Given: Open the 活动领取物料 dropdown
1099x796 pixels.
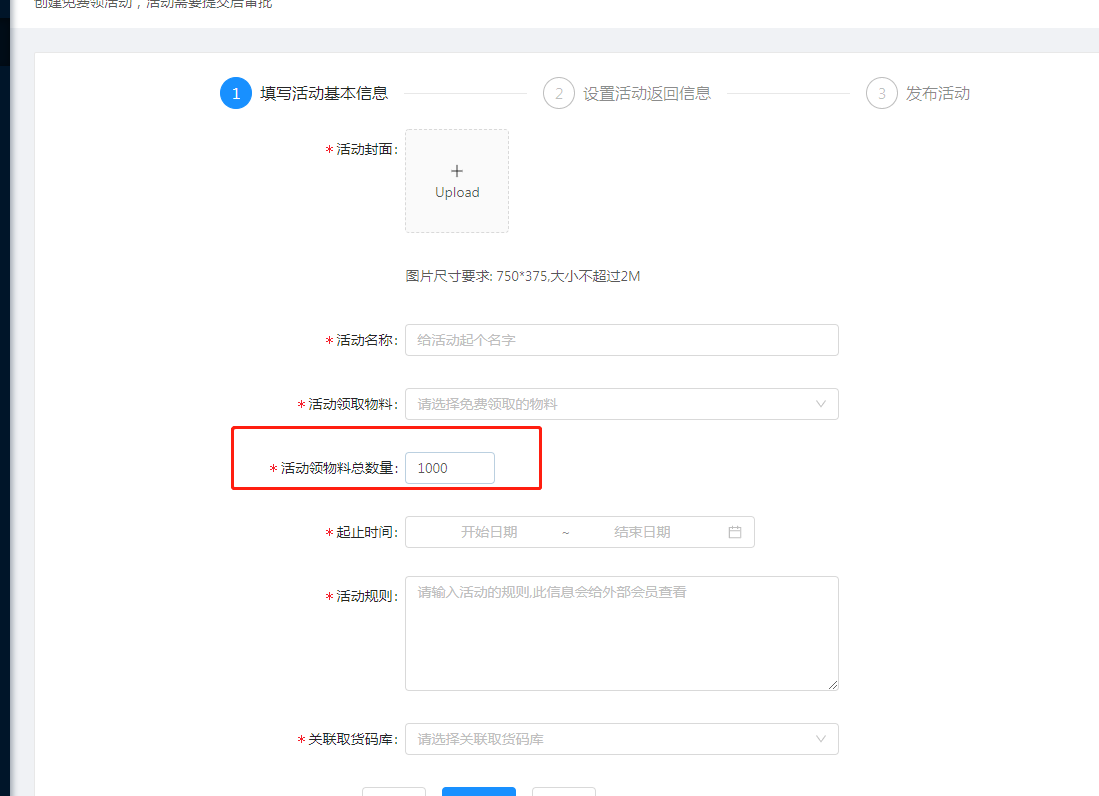Looking at the screenshot, I should tap(622, 404).
